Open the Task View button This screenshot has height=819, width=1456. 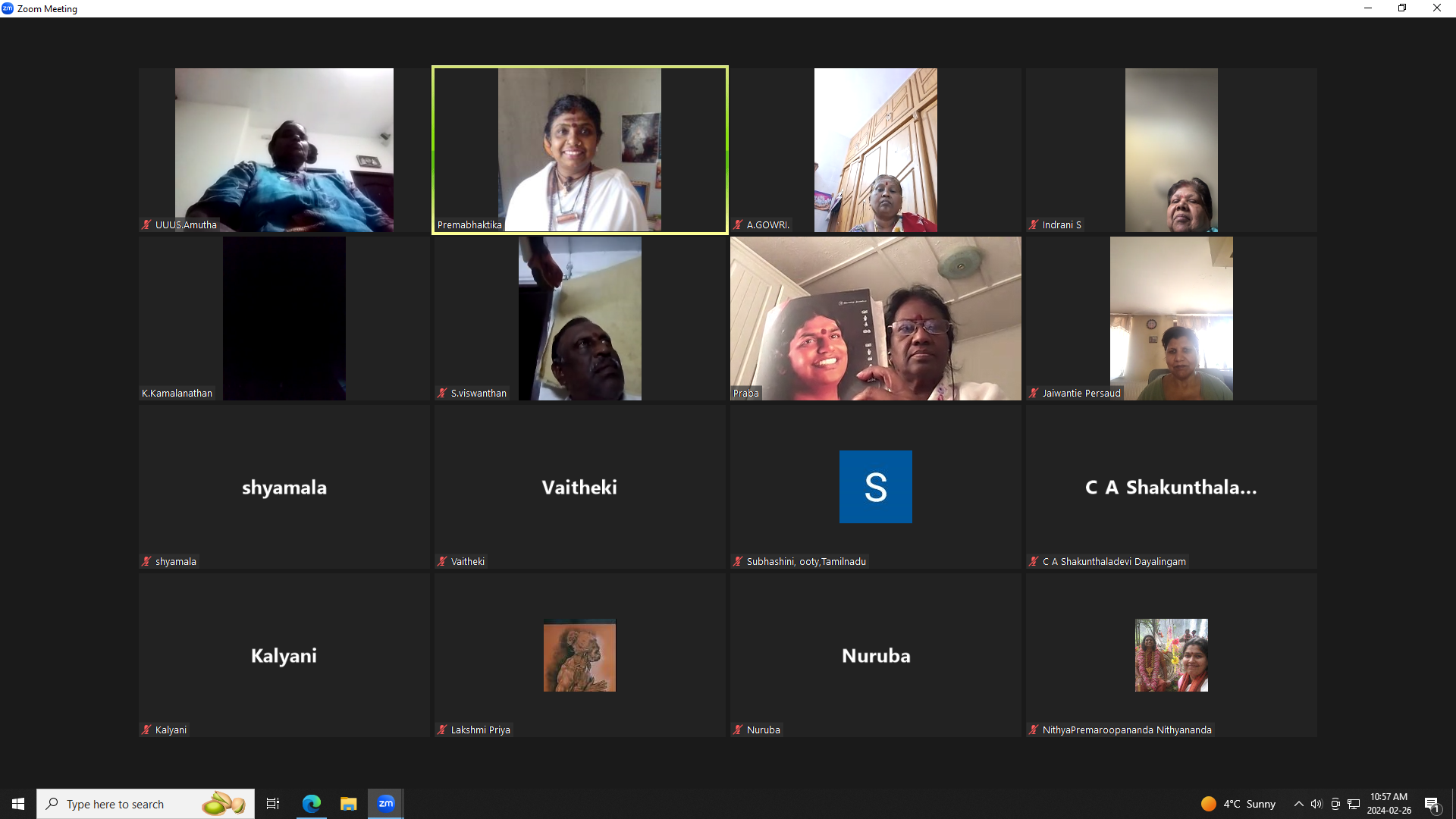pyautogui.click(x=273, y=804)
